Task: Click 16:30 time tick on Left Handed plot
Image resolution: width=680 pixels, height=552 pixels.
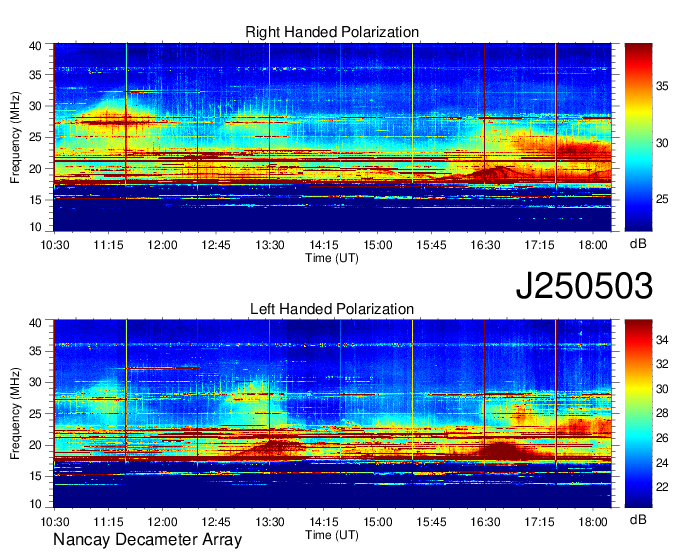Action: point(485,522)
